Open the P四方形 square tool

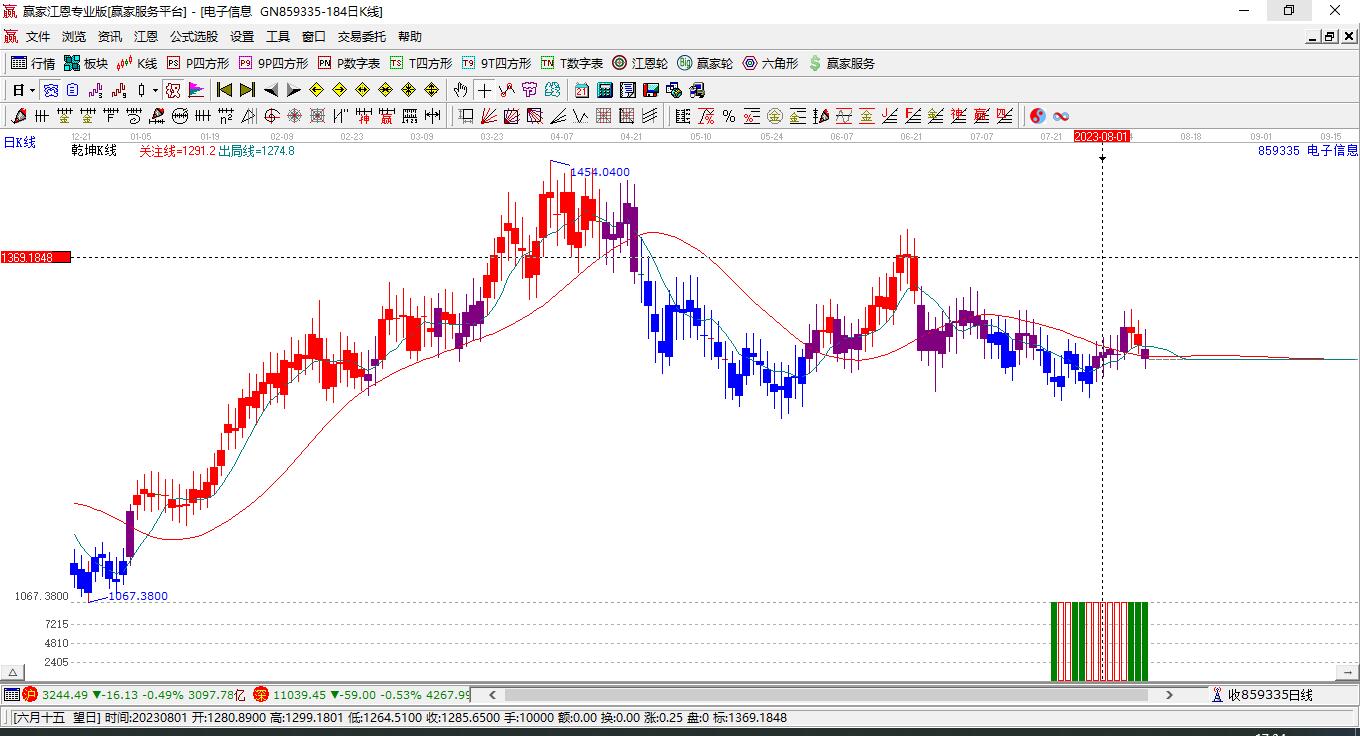(197, 63)
